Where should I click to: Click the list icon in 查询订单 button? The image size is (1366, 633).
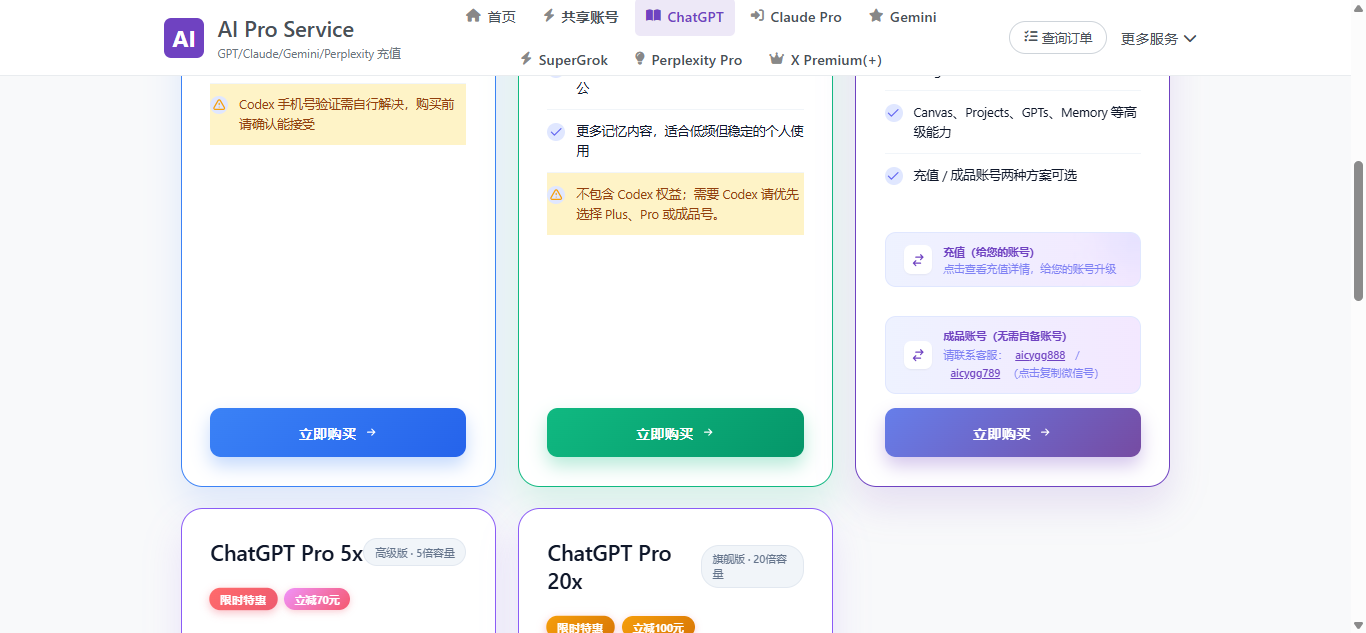[1031, 38]
